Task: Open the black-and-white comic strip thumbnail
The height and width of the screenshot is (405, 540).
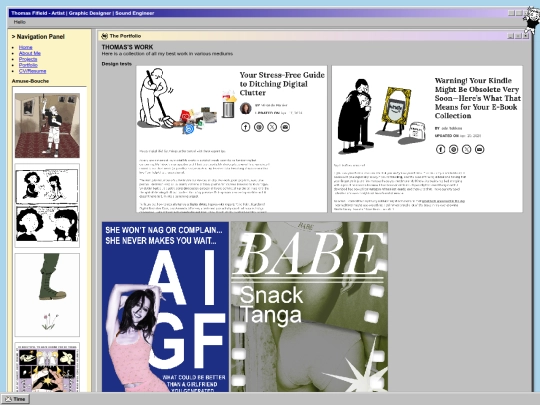Action: click(47, 206)
